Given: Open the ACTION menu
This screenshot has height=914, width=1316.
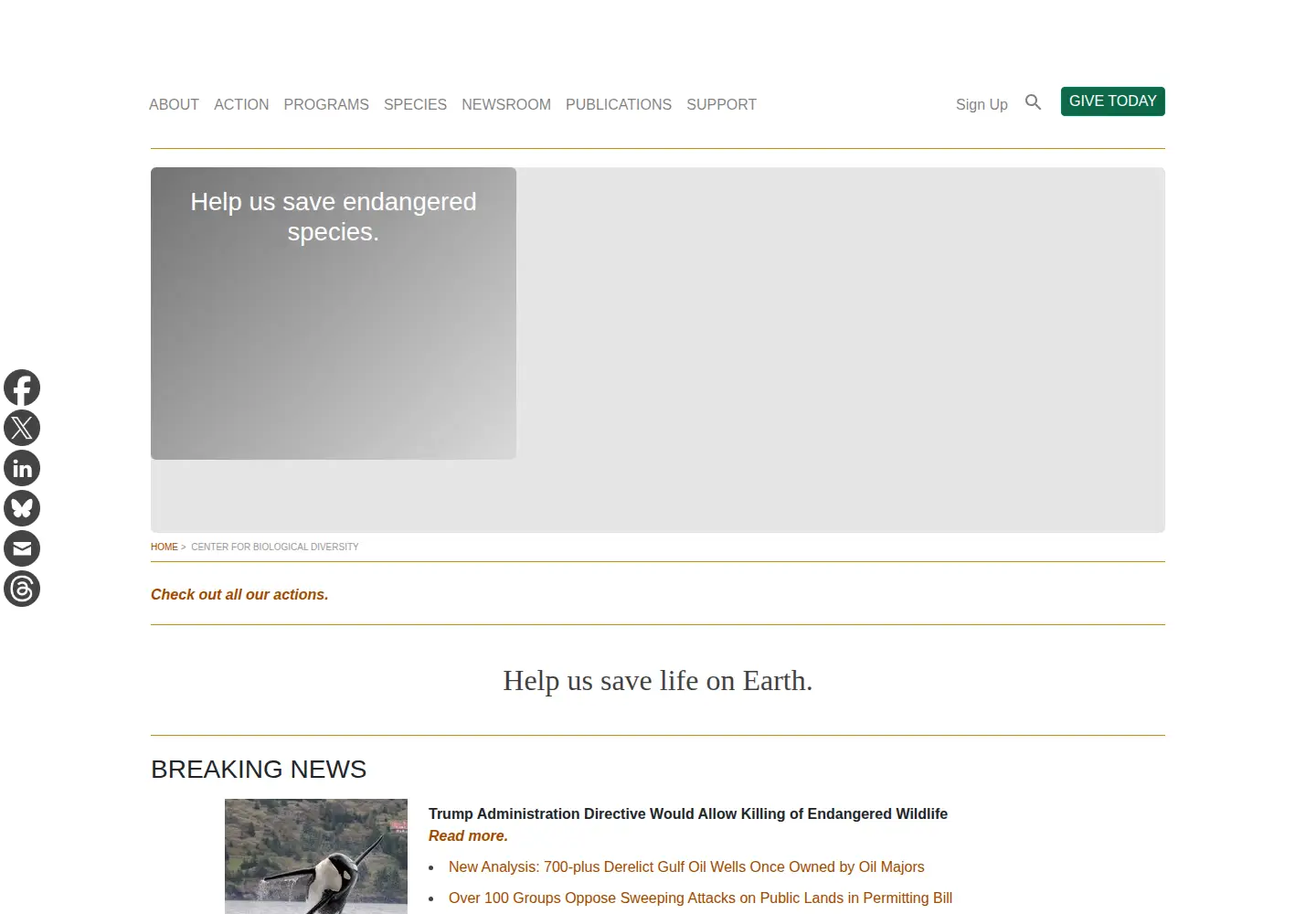Looking at the screenshot, I should (241, 104).
